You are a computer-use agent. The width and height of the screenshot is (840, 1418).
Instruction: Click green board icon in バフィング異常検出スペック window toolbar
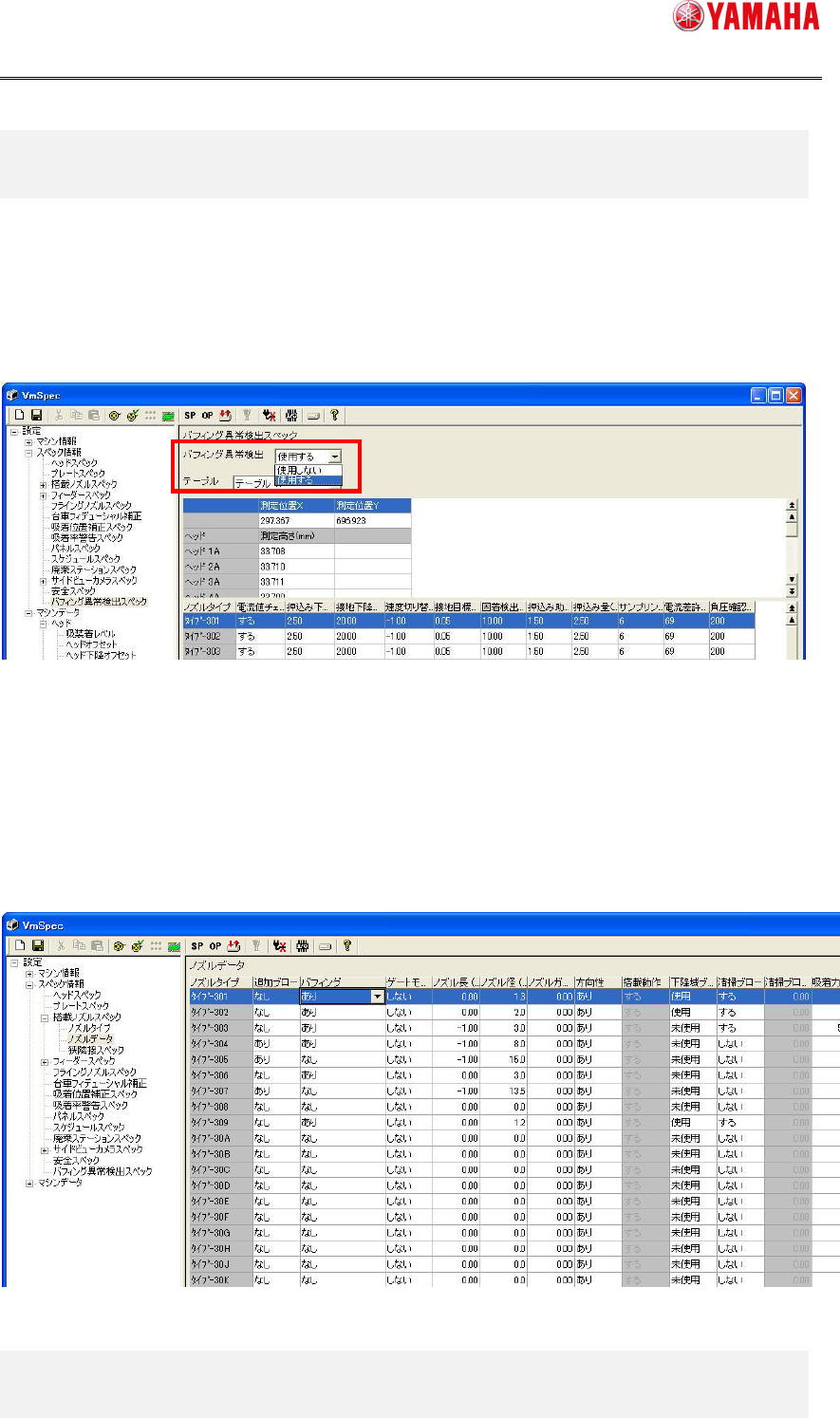coord(168,416)
